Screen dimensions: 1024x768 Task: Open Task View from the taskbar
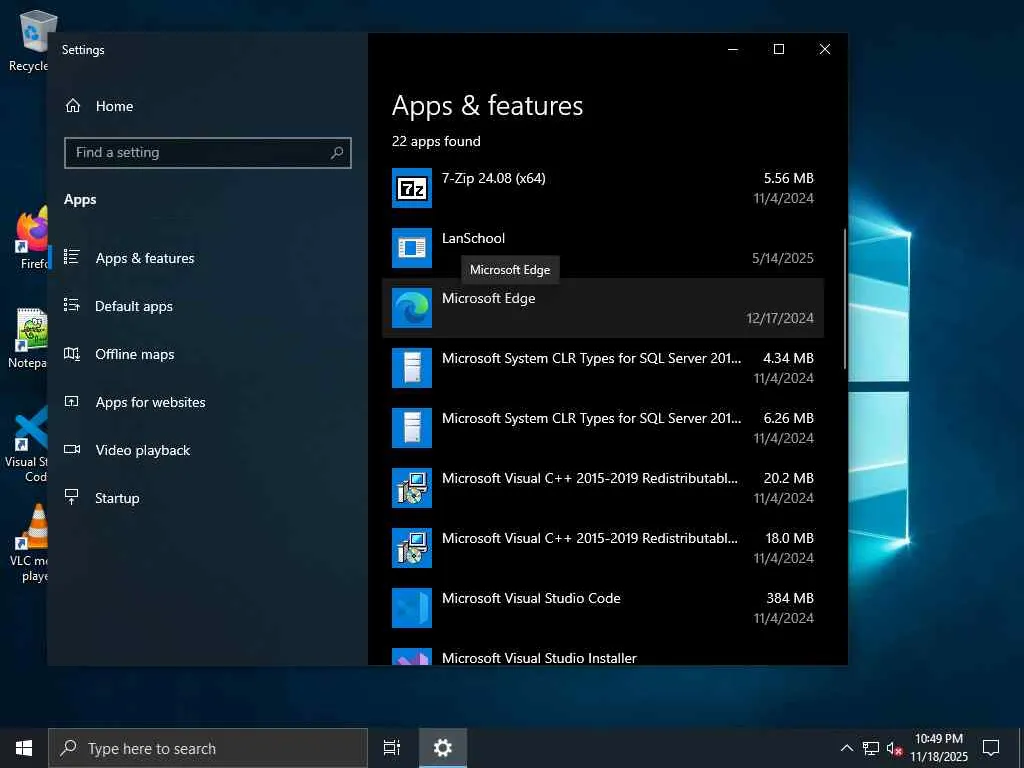click(x=392, y=748)
